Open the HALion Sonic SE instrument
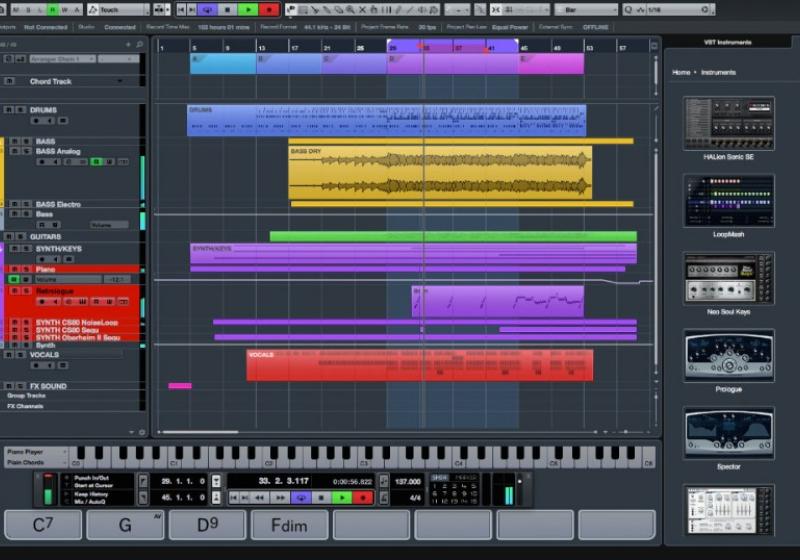Image resolution: width=800 pixels, height=560 pixels. click(728, 123)
